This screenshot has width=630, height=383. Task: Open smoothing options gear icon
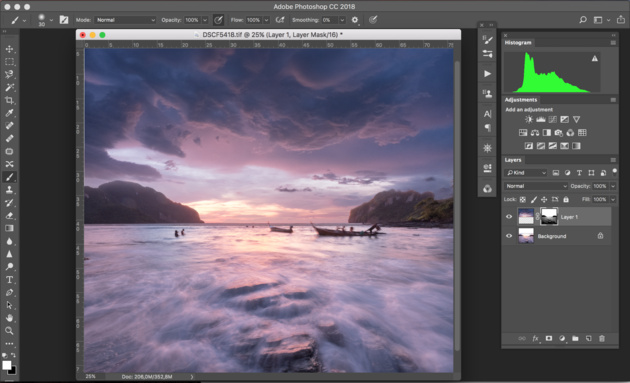[x=355, y=20]
